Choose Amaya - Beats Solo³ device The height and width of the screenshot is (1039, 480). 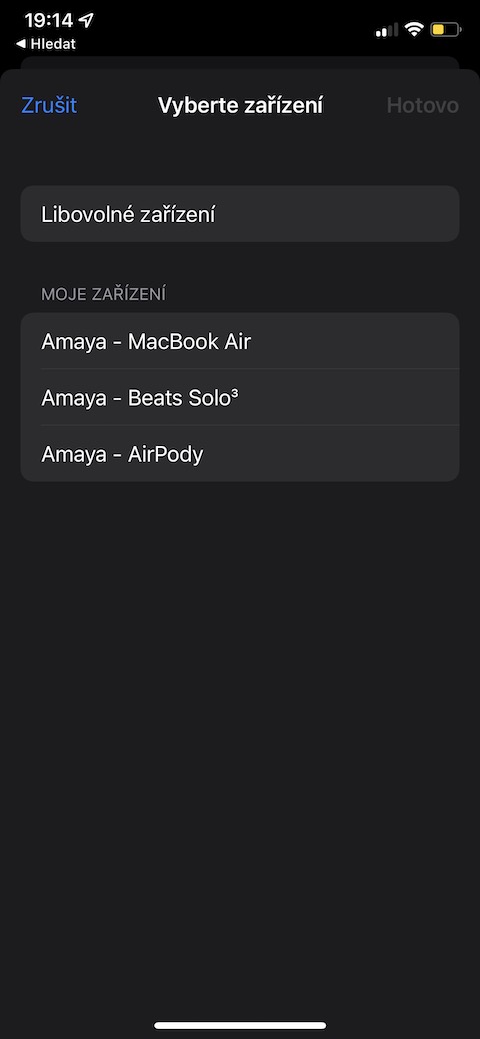240,398
